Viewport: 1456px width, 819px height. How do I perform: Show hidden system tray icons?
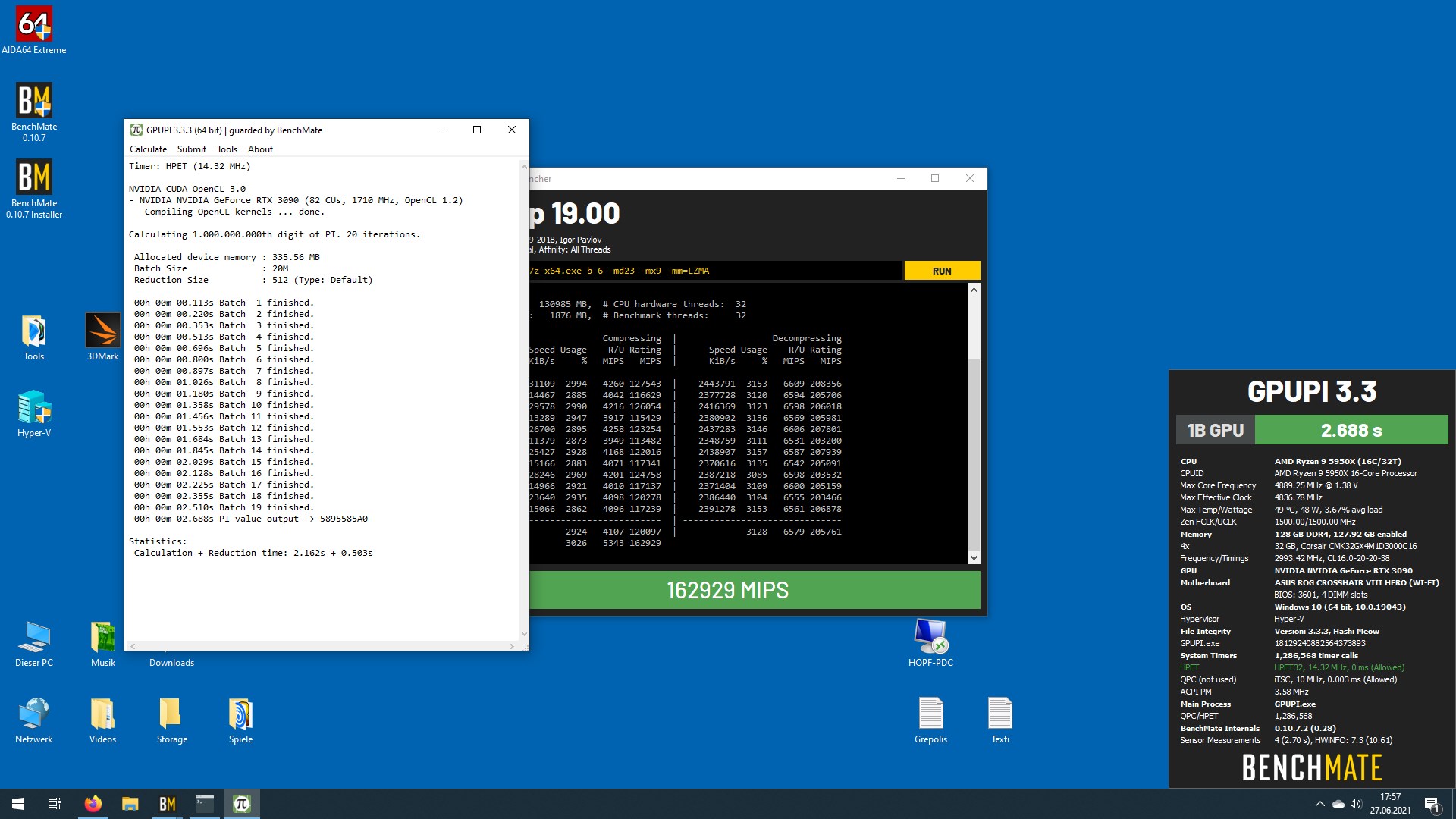[x=1319, y=804]
